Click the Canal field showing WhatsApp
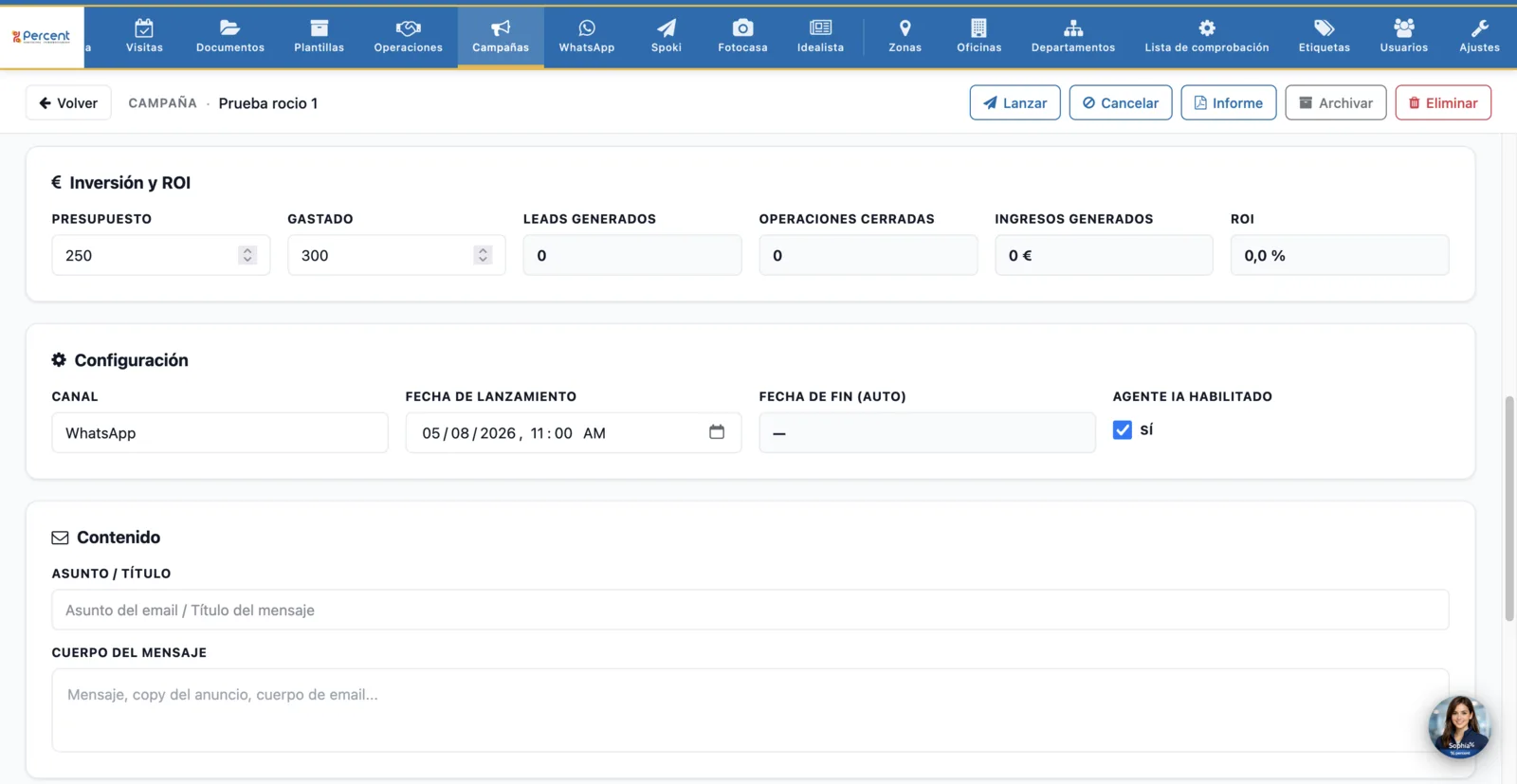1517x784 pixels. coord(220,432)
